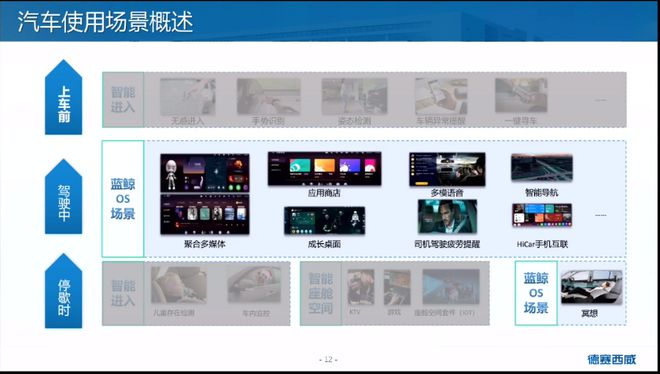Open the 应用商店 screenshot thumbnail
660x374 pixels.
click(325, 169)
